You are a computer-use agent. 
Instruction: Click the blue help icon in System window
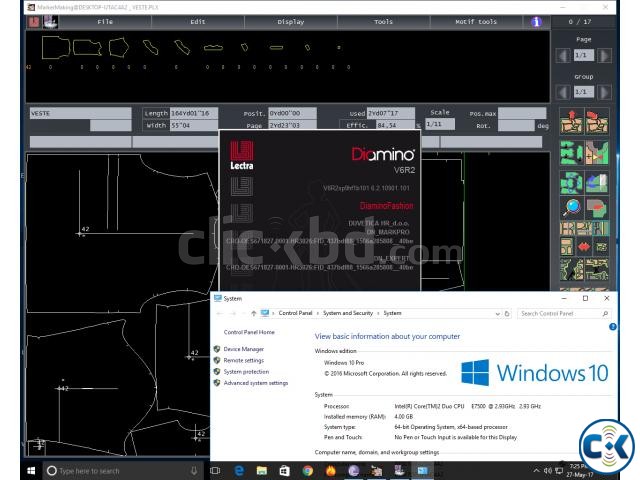pos(613,327)
